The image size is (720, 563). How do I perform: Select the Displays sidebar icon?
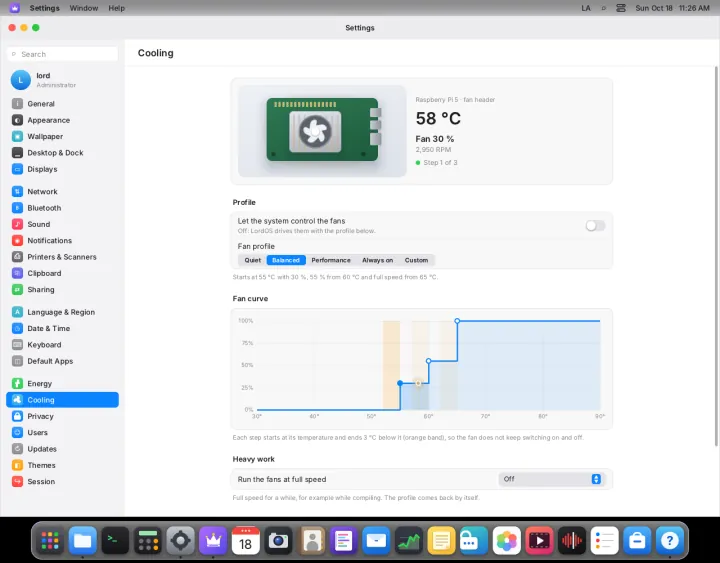[17, 169]
